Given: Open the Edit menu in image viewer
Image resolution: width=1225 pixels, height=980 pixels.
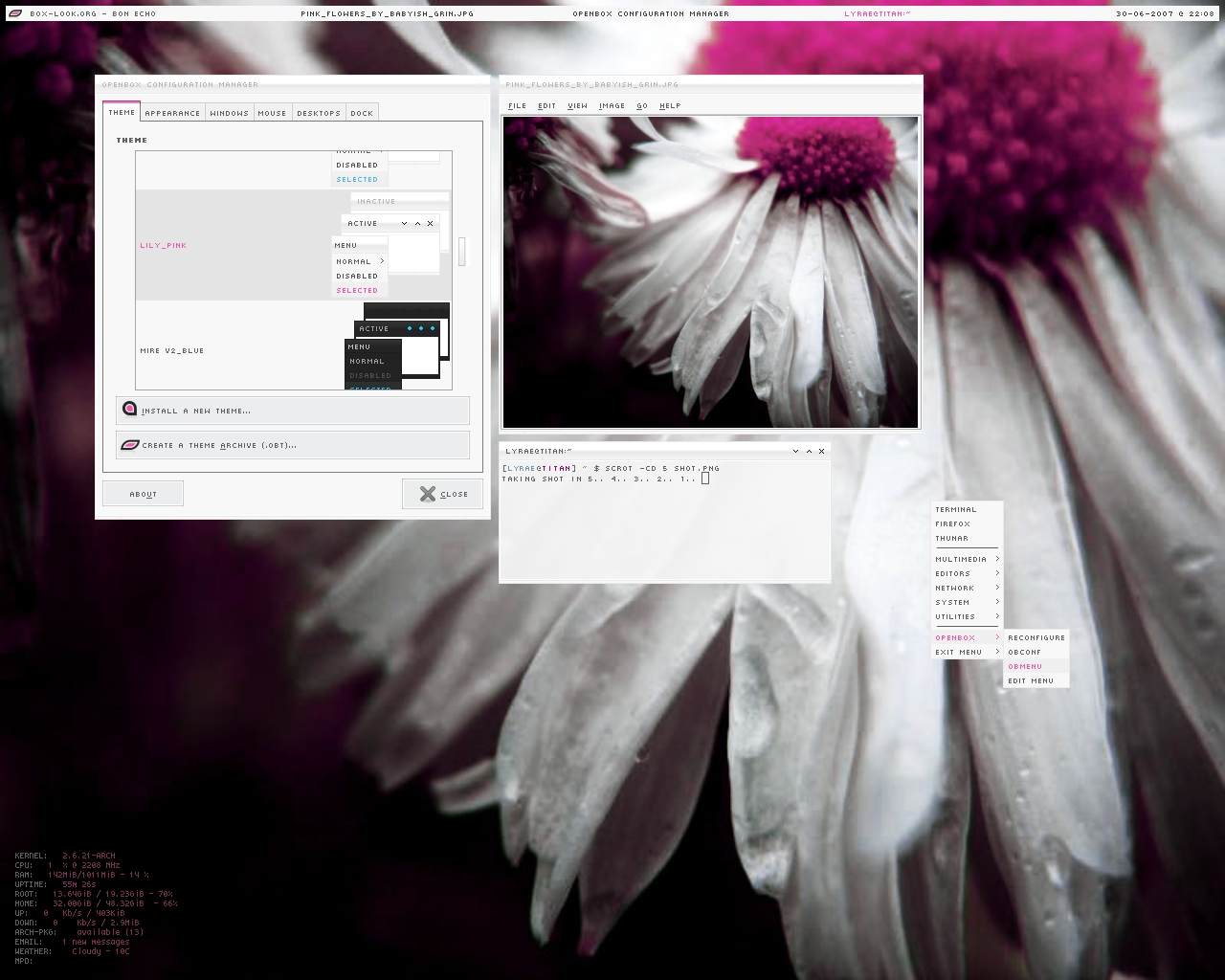Looking at the screenshot, I should pyautogui.click(x=546, y=106).
